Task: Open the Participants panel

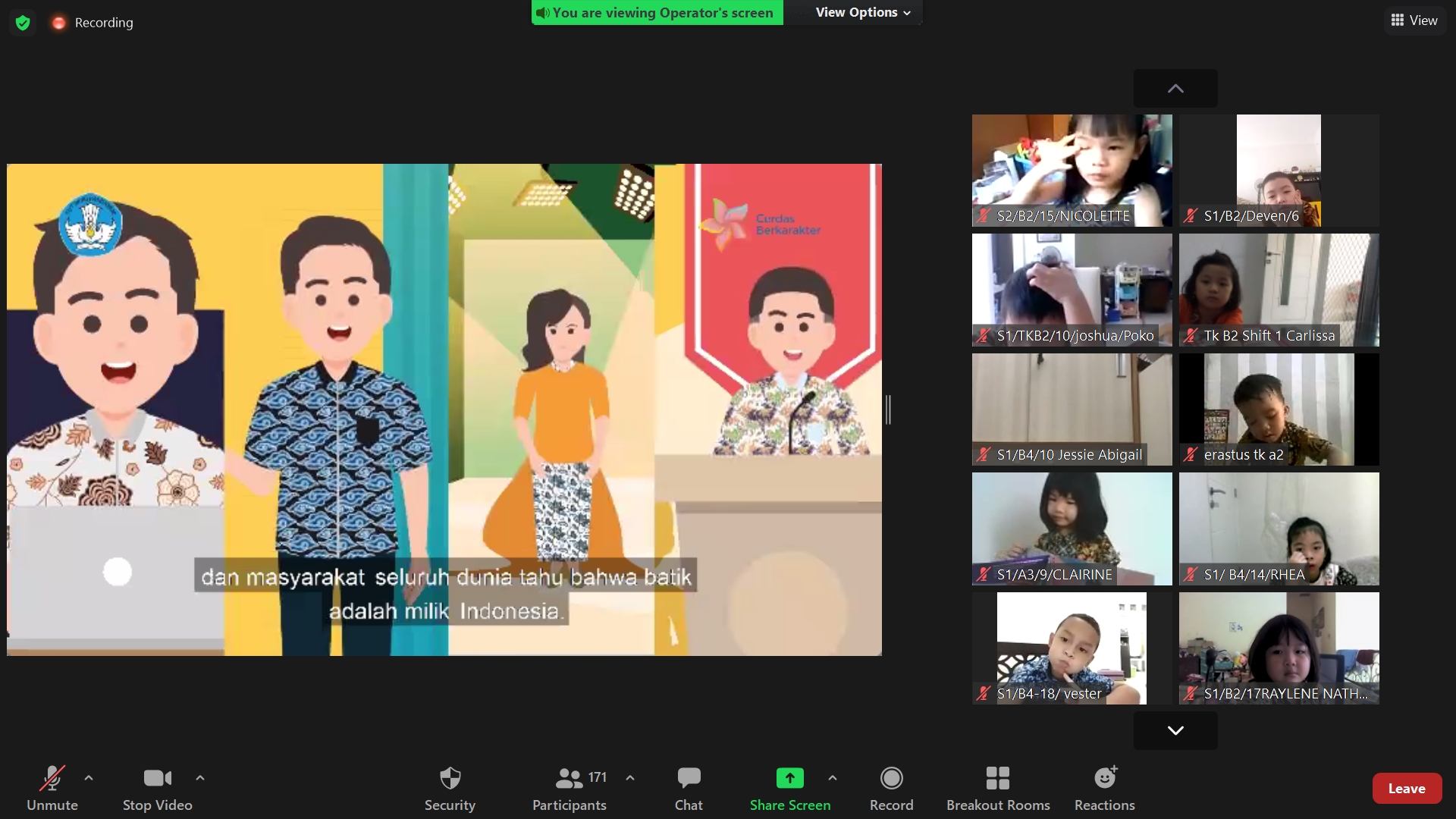Action: pyautogui.click(x=569, y=788)
